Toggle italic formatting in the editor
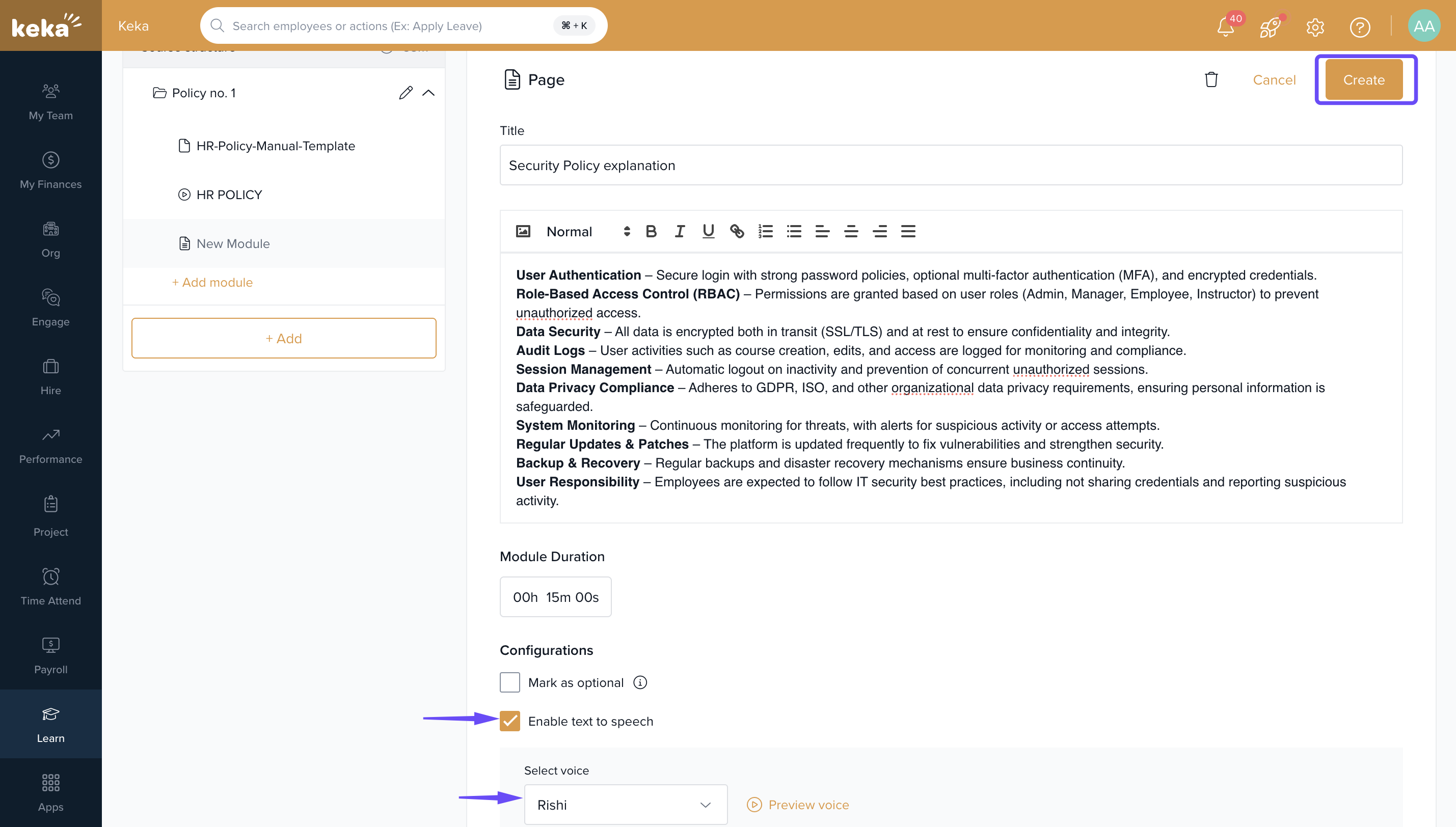1456x827 pixels. point(680,231)
